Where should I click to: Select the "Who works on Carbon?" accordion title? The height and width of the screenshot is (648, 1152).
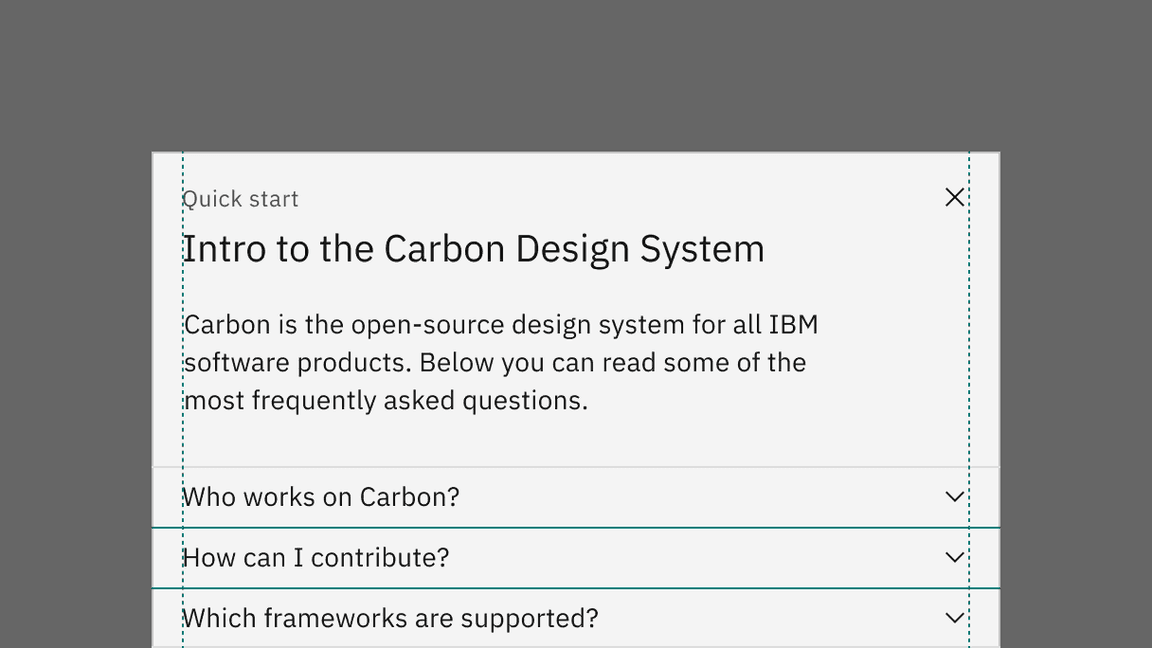(x=321, y=497)
